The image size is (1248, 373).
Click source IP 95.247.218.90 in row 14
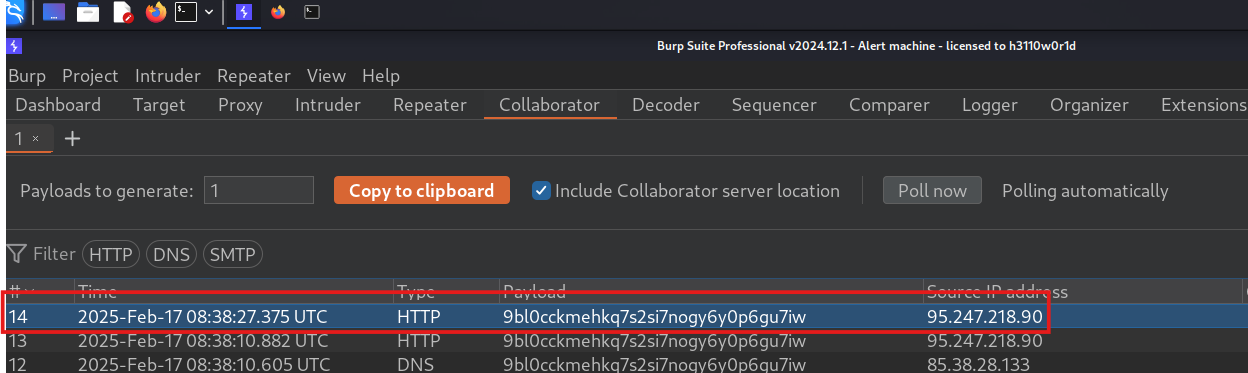click(x=985, y=316)
